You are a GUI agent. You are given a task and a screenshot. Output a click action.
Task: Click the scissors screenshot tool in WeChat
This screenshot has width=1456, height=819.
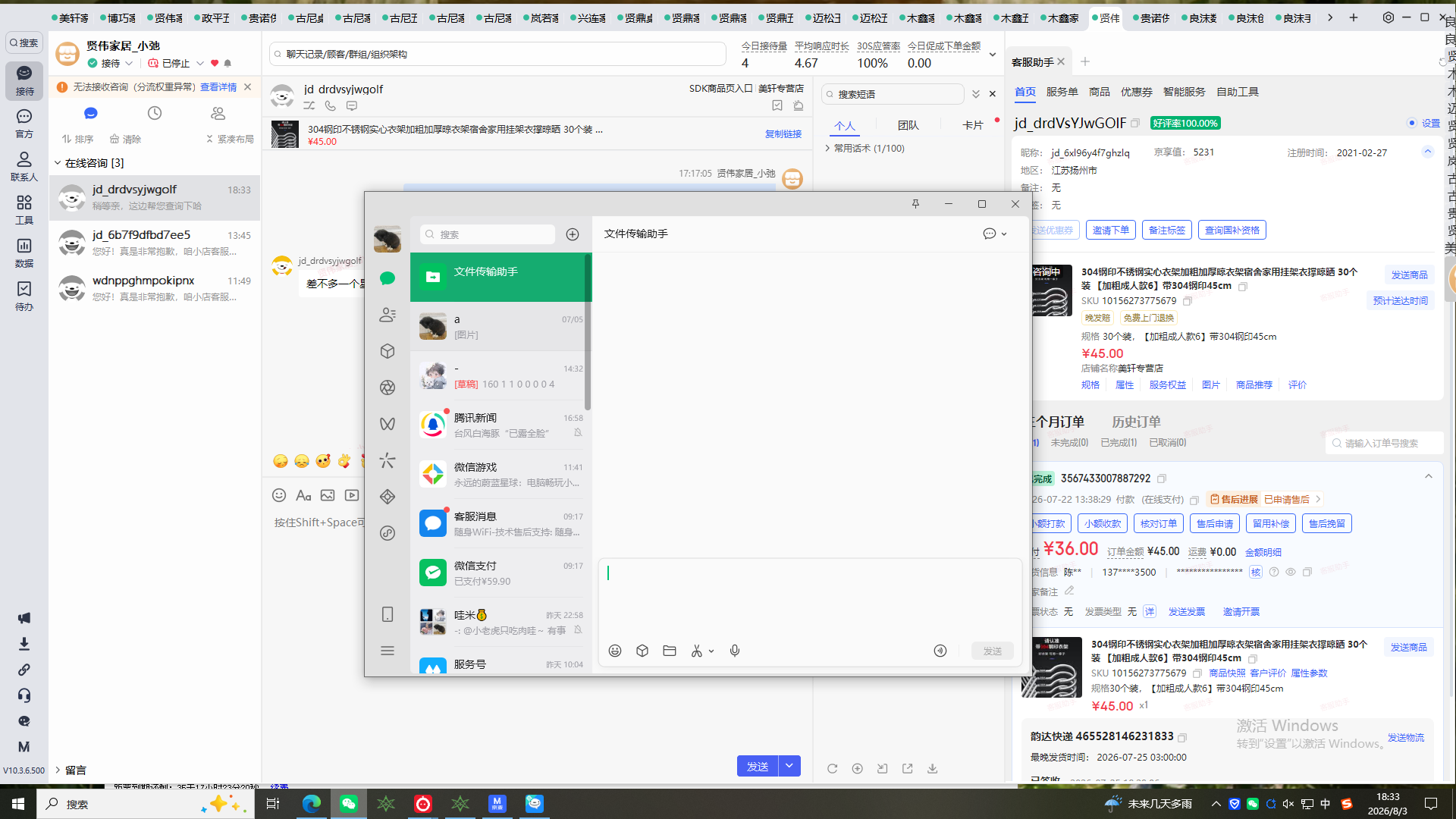pos(697,651)
